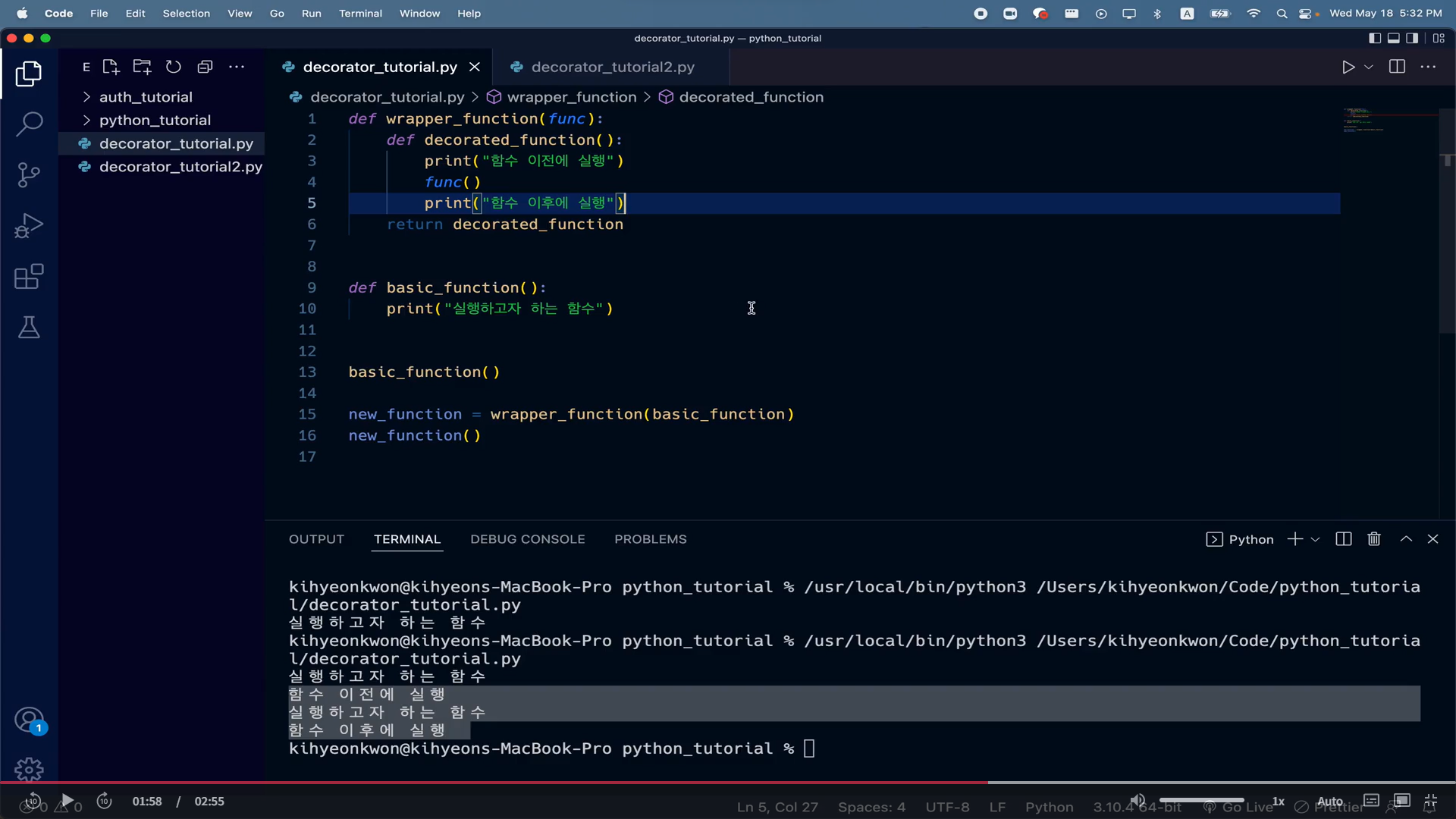Open the Extensions view
The width and height of the screenshot is (1456, 819).
[29, 277]
